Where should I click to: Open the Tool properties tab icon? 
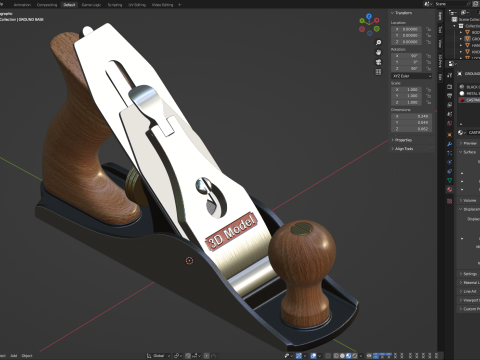[x=449, y=75]
